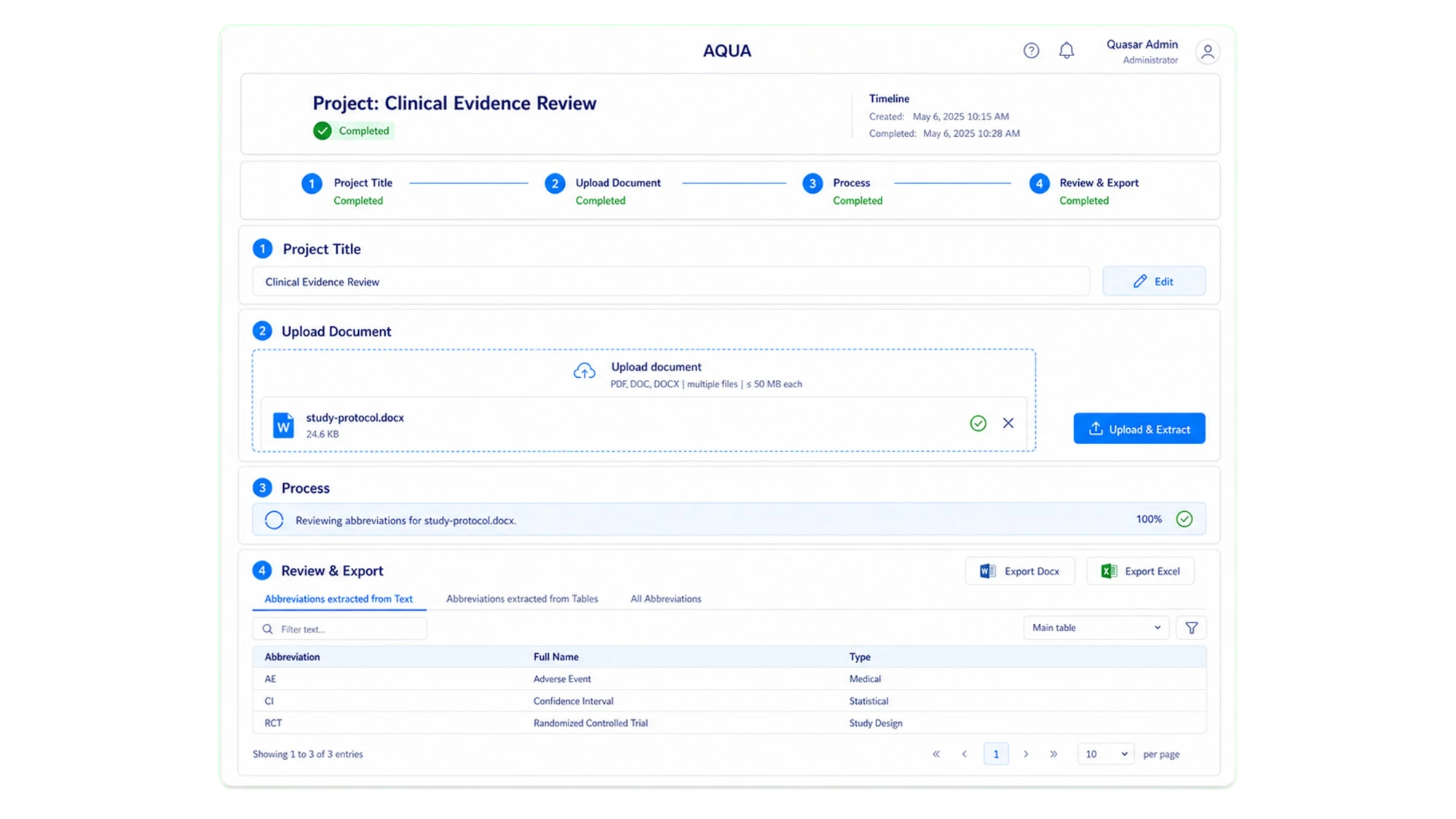Click step 3 Process in stepper
The image size is (1456, 819).
[x=842, y=191]
